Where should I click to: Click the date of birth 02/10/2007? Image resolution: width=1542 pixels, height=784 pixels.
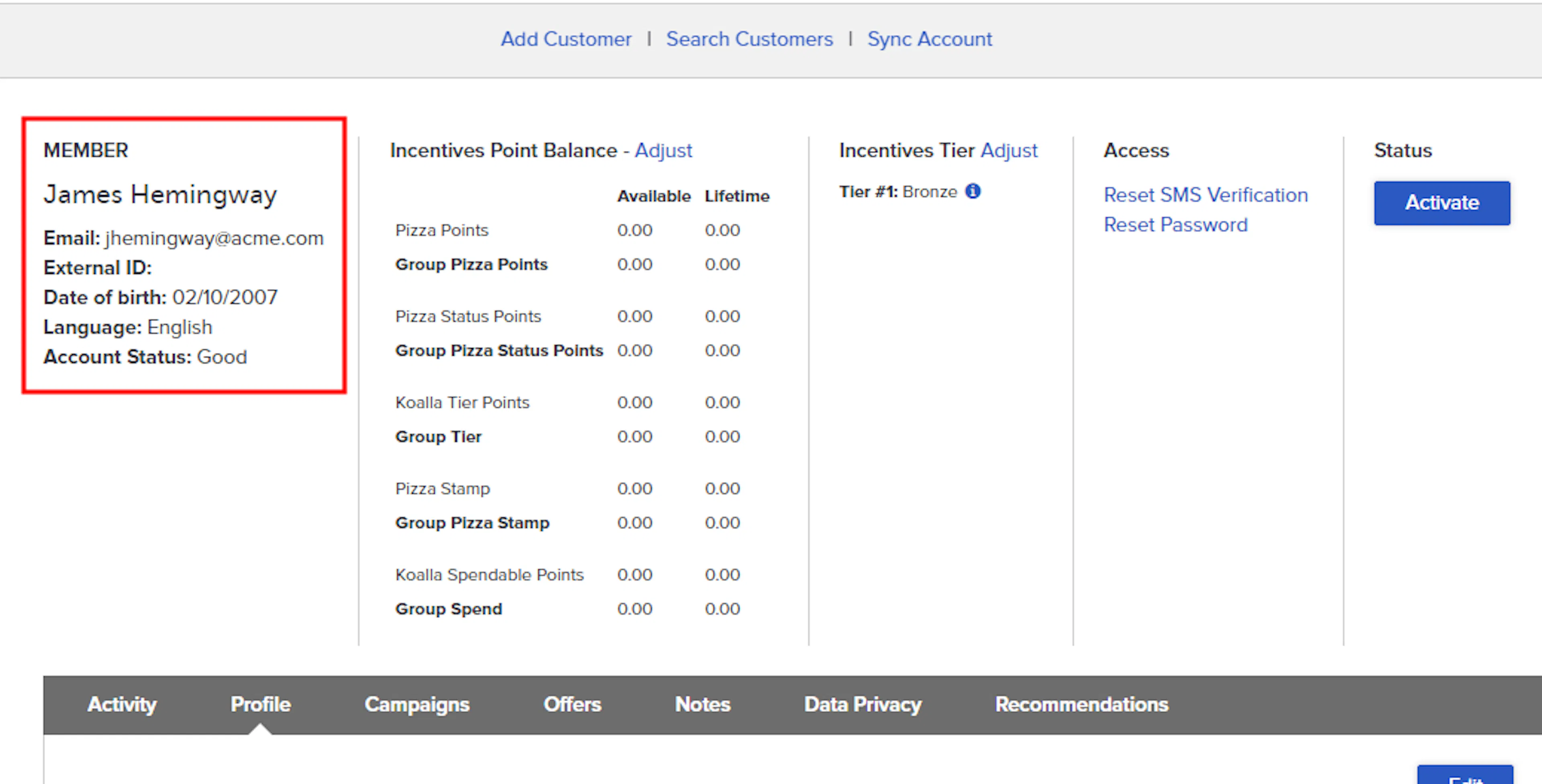(x=225, y=297)
